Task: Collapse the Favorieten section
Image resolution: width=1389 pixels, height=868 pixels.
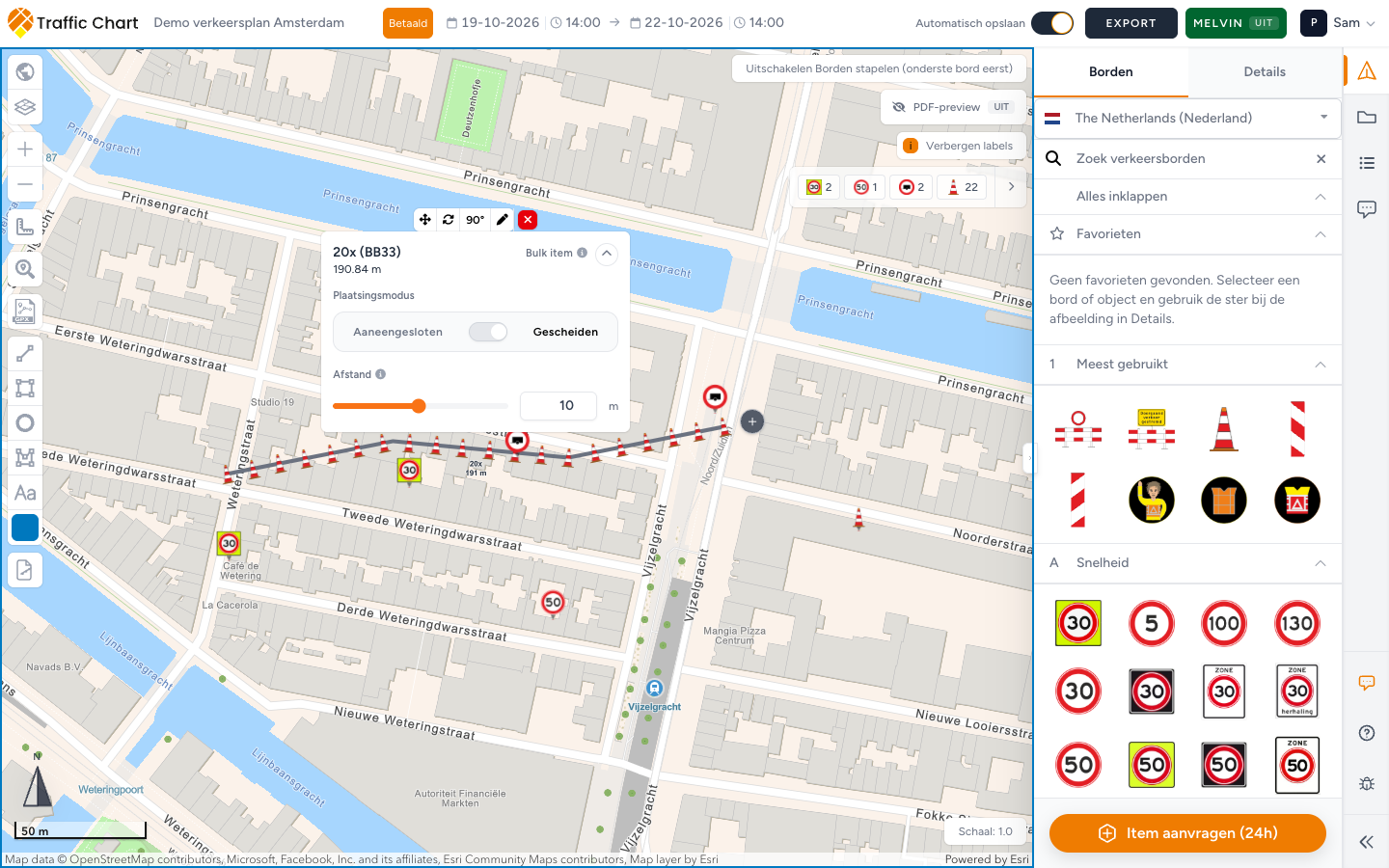Action: click(1321, 234)
